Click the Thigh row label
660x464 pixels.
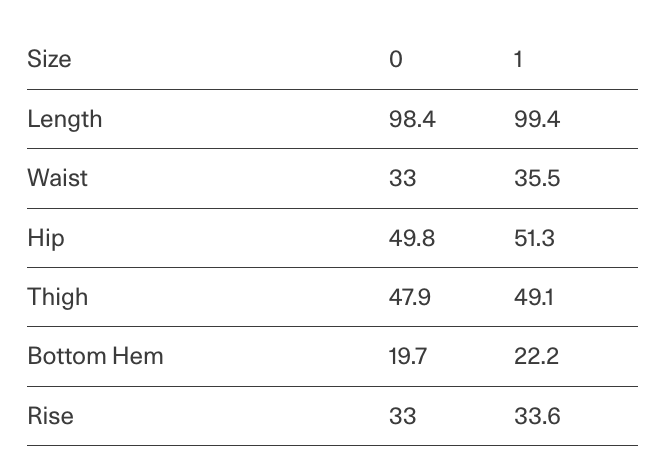tap(57, 297)
